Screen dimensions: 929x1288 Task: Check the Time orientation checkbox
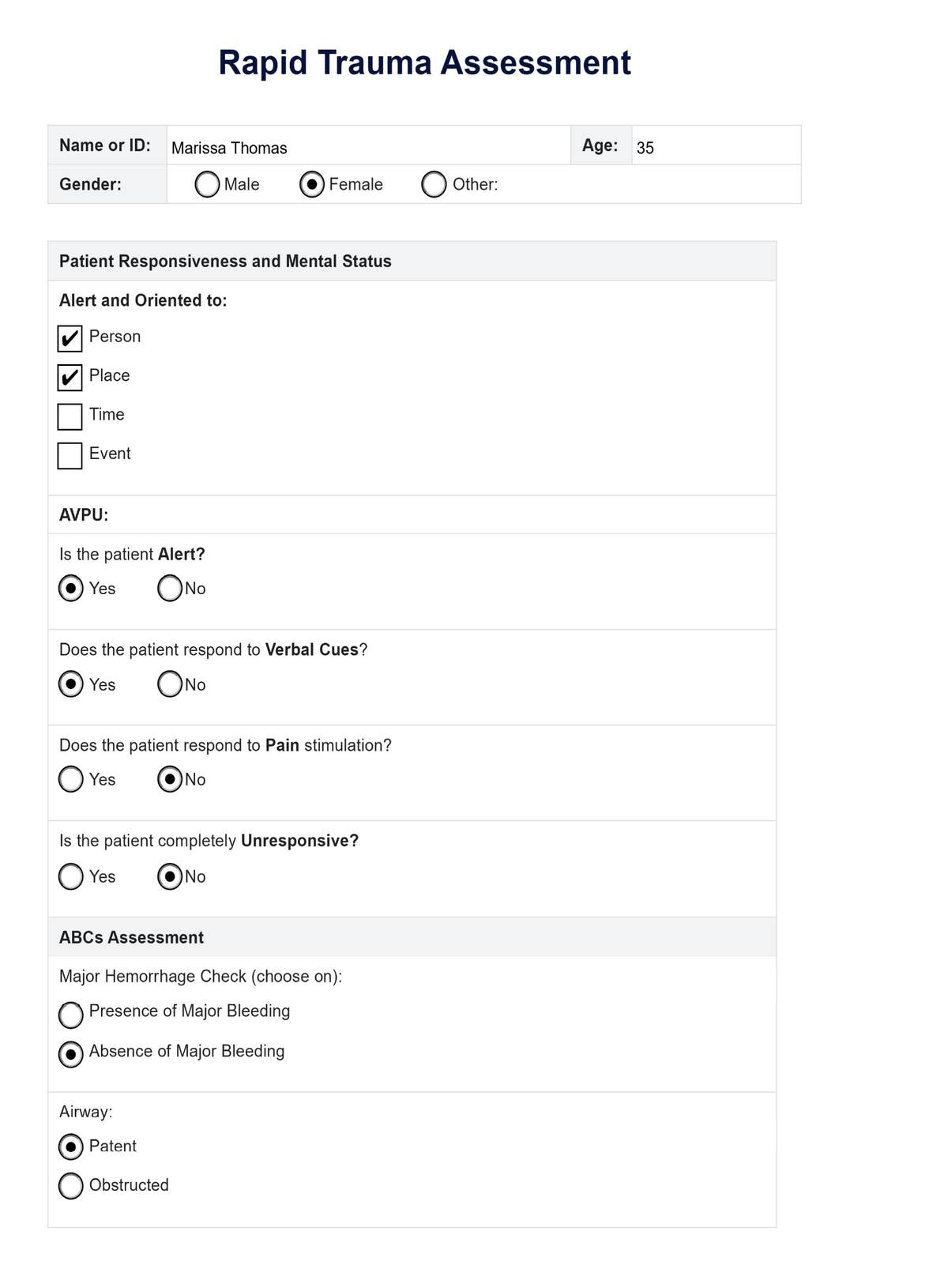pyautogui.click(x=70, y=416)
